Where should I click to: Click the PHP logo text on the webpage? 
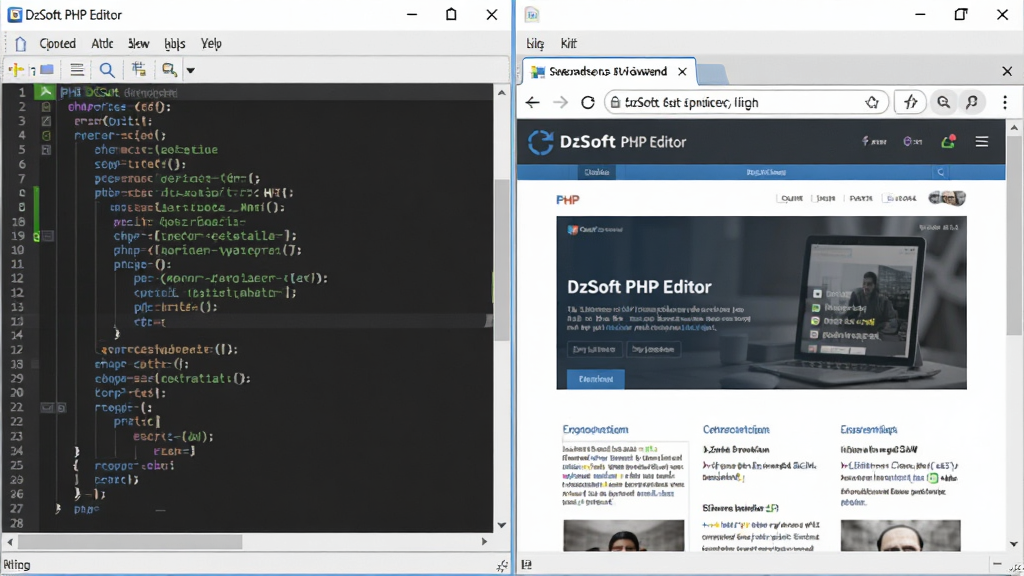point(568,200)
